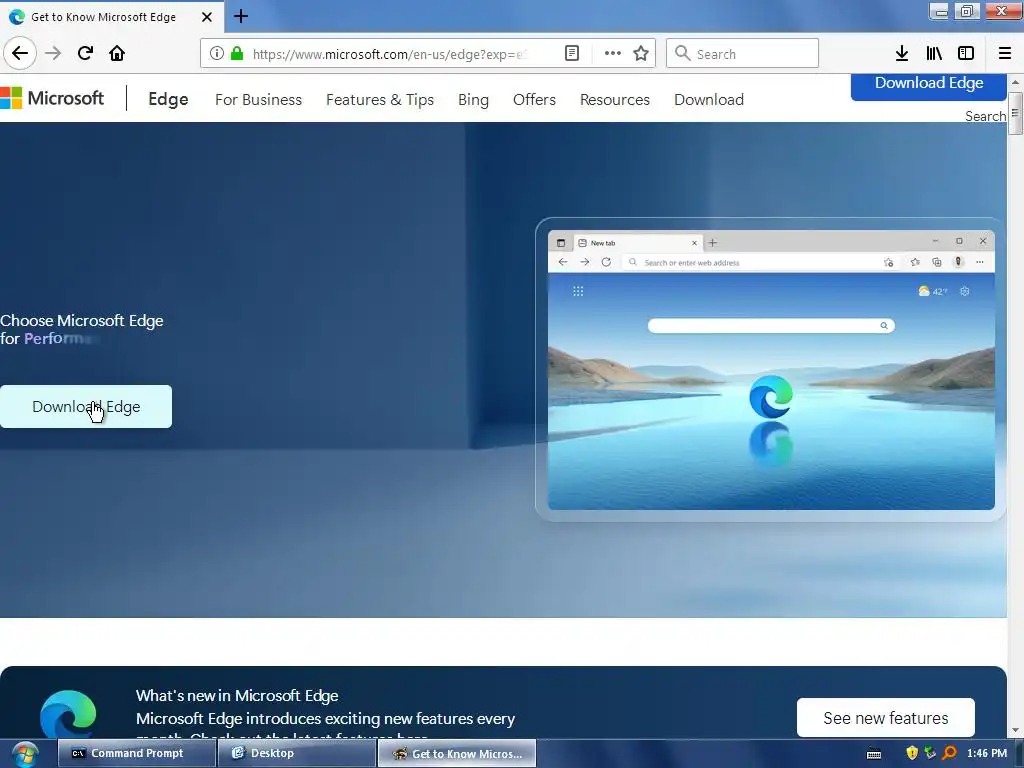Open the downloads arrow panel
Image resolution: width=1024 pixels, height=768 pixels.
click(902, 54)
